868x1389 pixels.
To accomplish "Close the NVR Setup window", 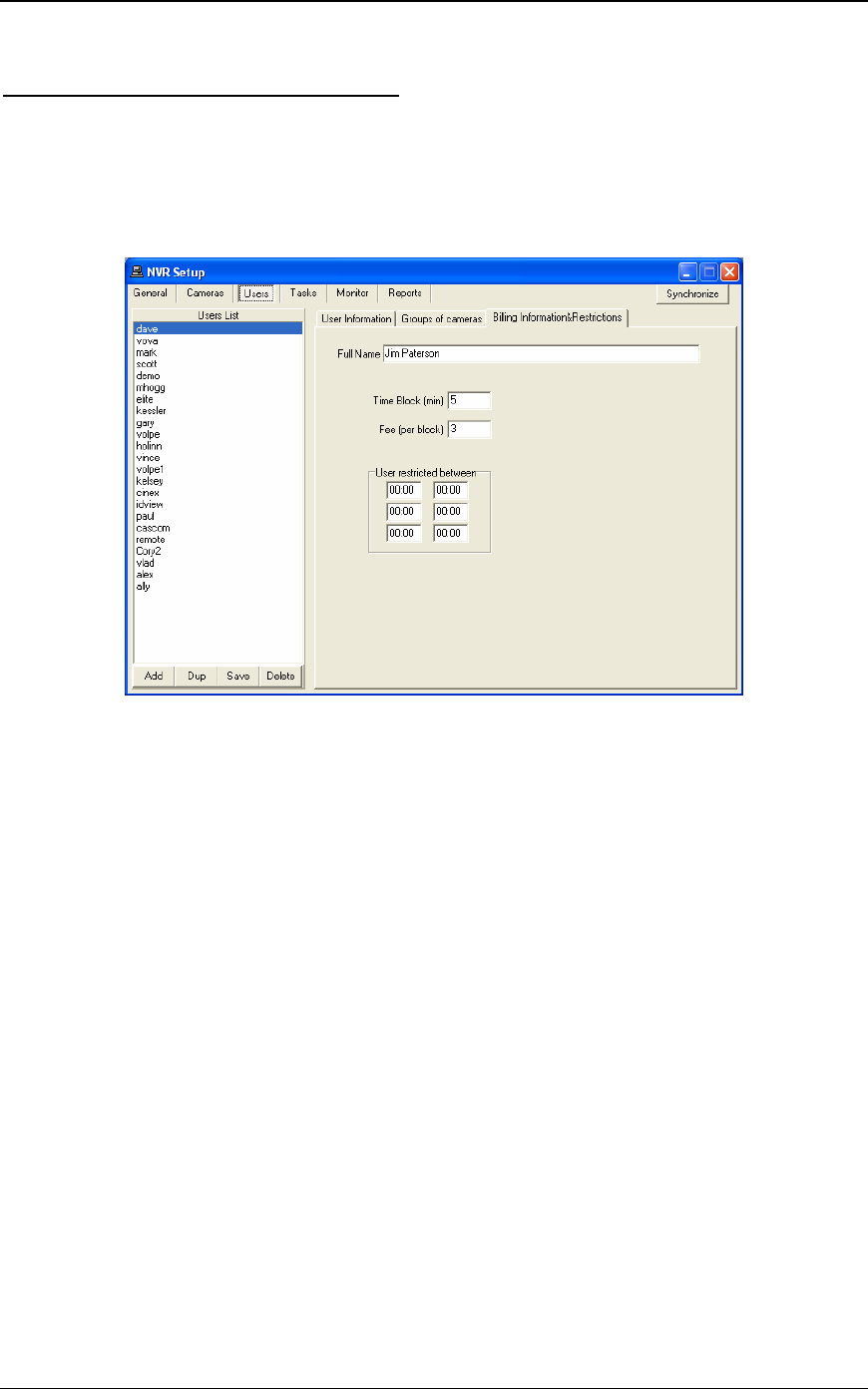I will coord(729,271).
